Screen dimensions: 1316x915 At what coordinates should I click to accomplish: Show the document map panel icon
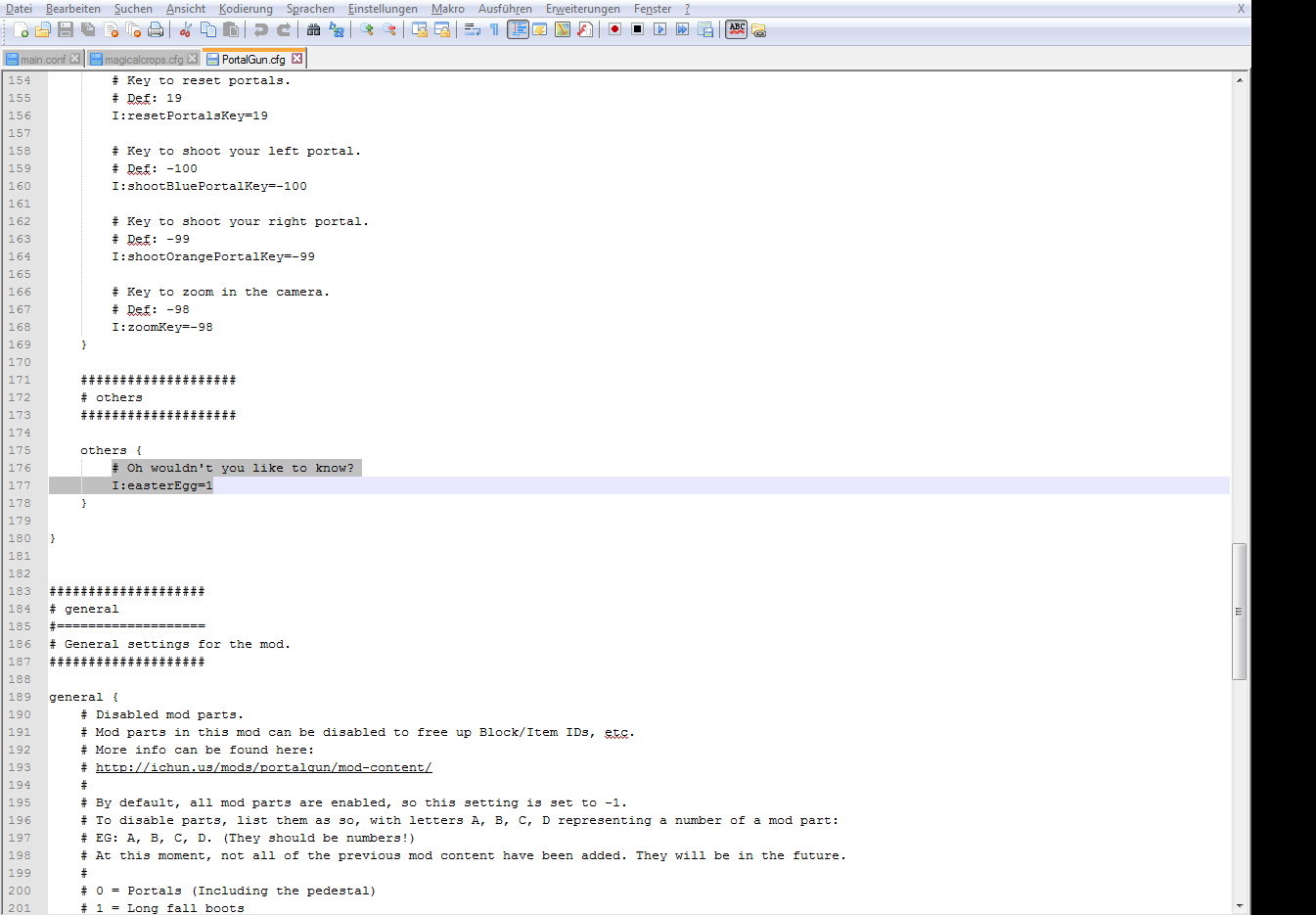pos(562,29)
